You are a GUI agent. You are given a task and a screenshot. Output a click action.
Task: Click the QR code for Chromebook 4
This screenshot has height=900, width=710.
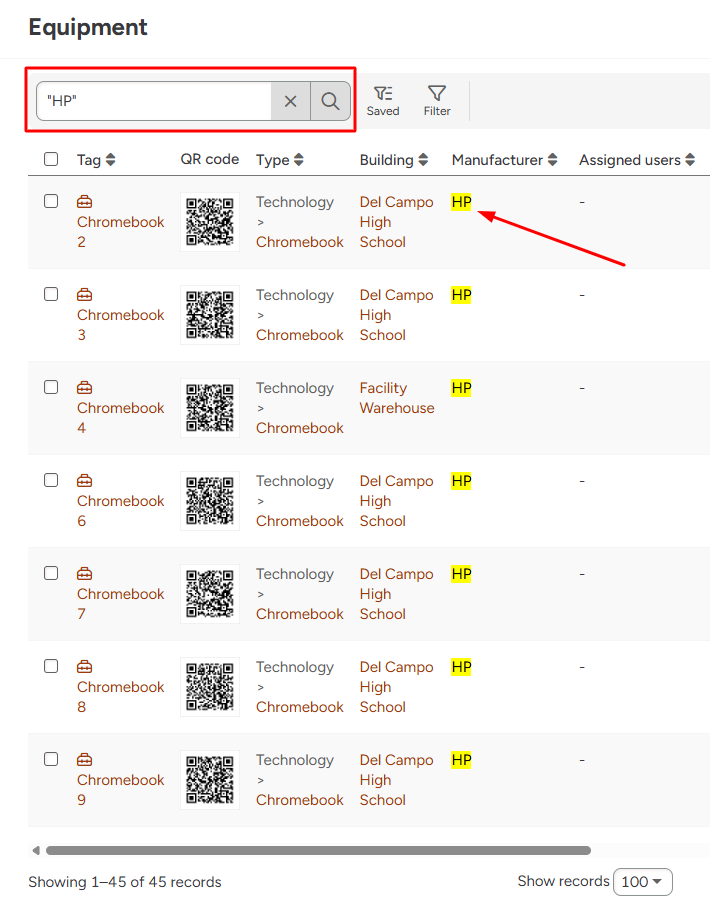coord(210,408)
